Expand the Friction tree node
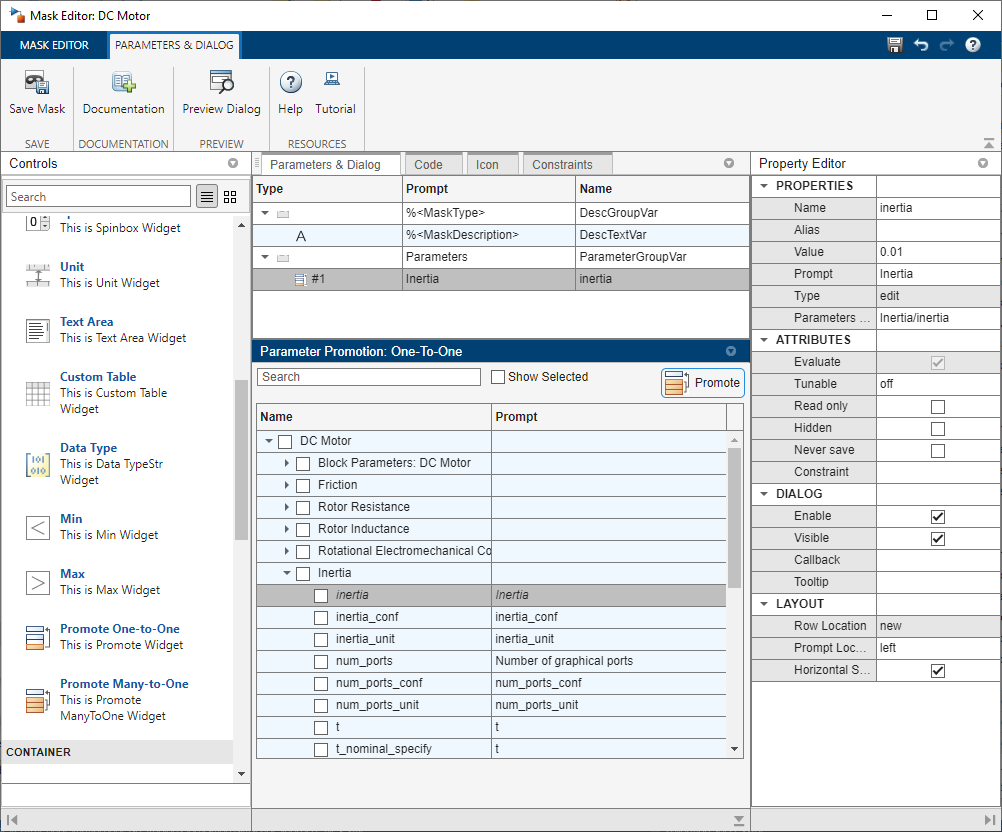Image resolution: width=1002 pixels, height=832 pixels. pos(287,485)
